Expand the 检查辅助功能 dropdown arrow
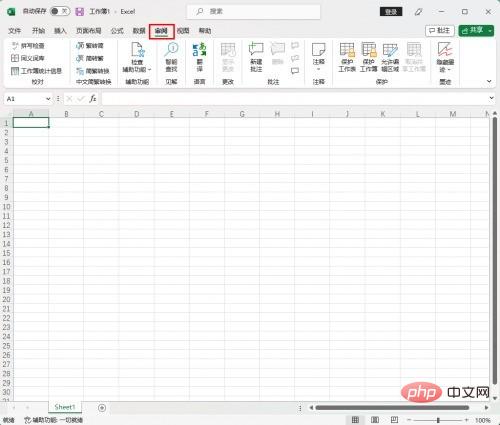 (x=150, y=69)
